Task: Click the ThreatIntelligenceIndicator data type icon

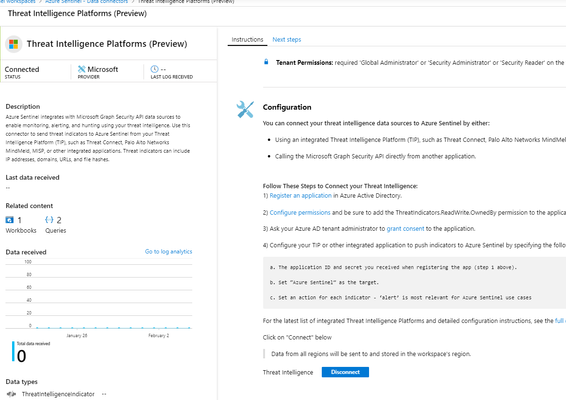Action: pyautogui.click(x=12, y=394)
